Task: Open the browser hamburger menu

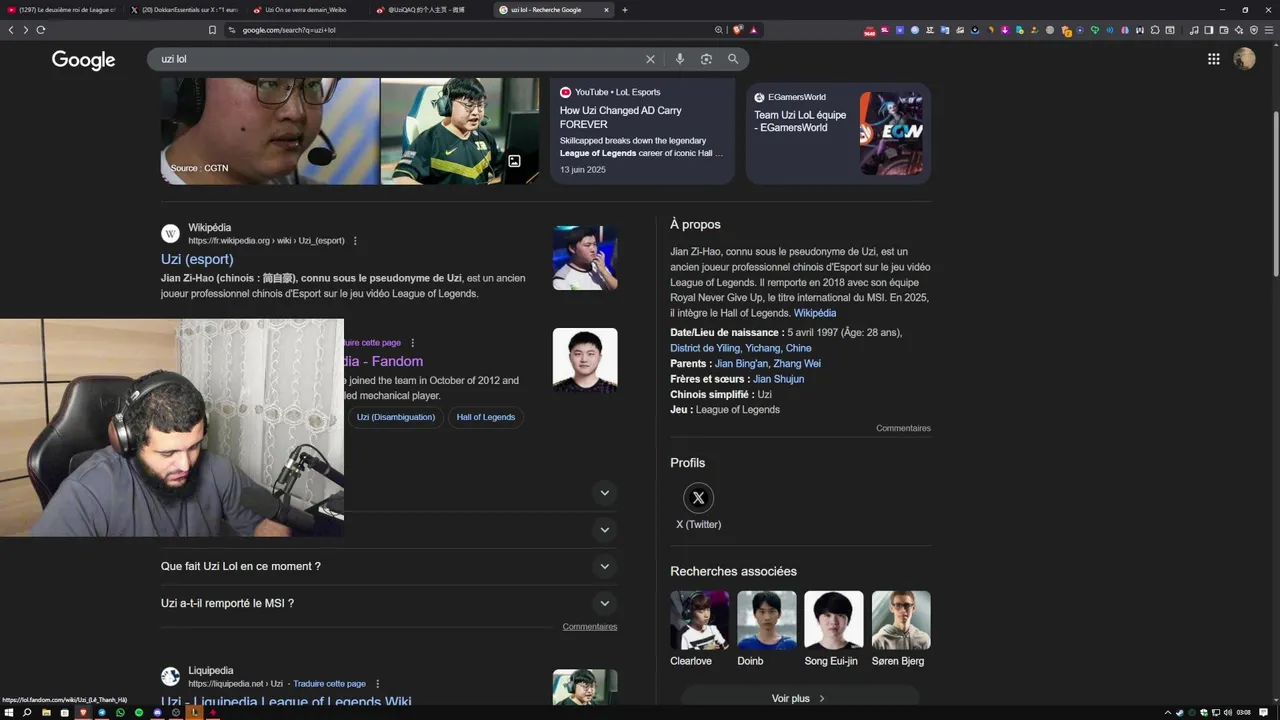Action: (1268, 30)
